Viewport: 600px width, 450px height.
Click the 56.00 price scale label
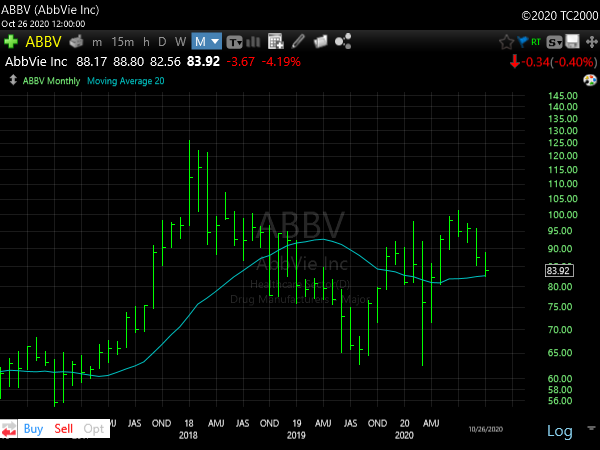[x=560, y=401]
